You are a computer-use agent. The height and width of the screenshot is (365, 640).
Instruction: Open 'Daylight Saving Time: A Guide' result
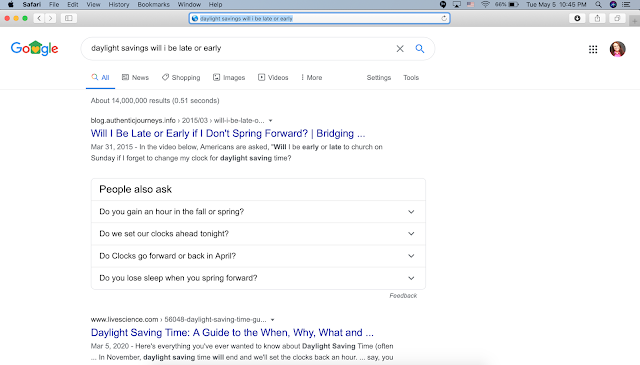[x=232, y=333]
